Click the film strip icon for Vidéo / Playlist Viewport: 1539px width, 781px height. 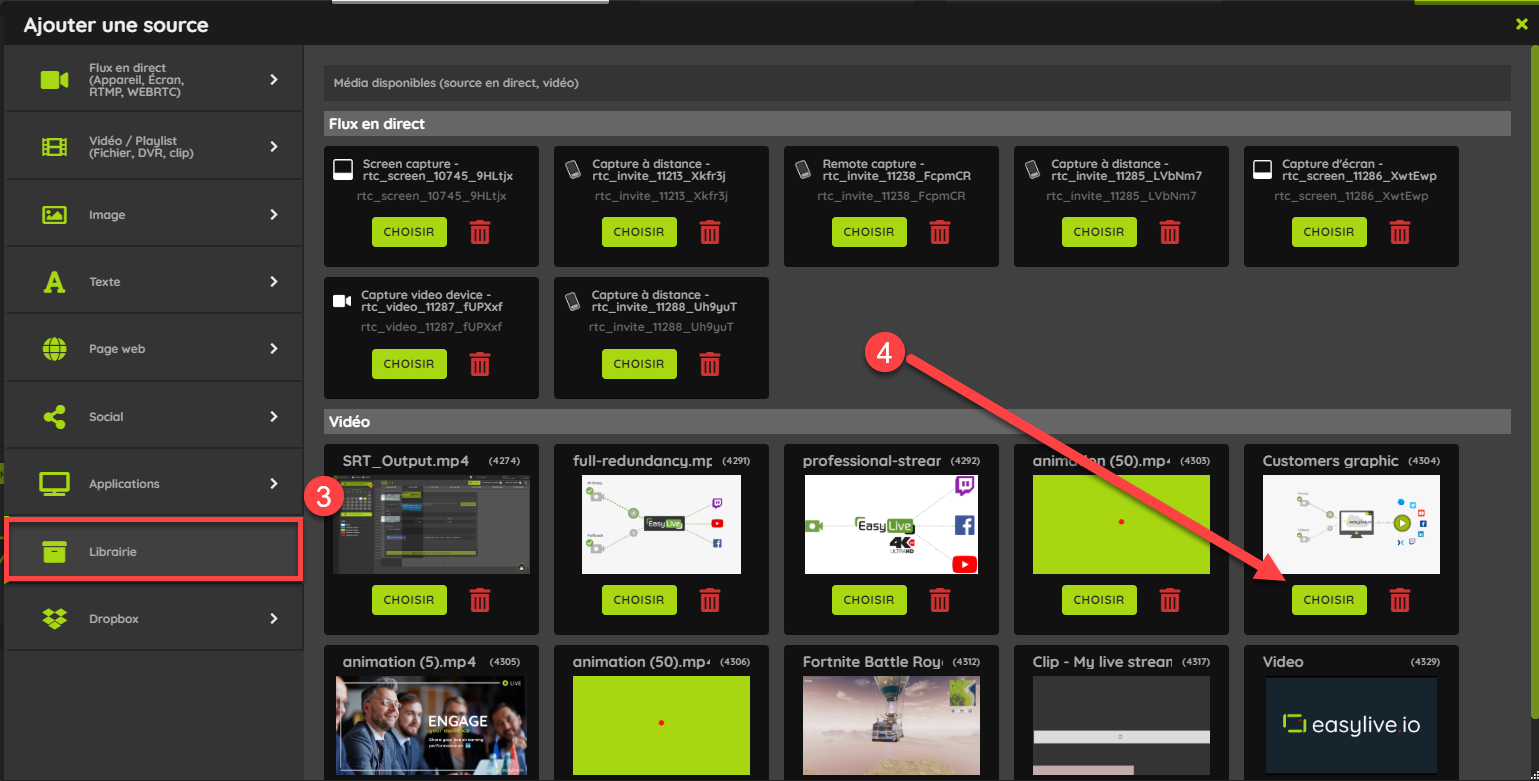tap(54, 147)
